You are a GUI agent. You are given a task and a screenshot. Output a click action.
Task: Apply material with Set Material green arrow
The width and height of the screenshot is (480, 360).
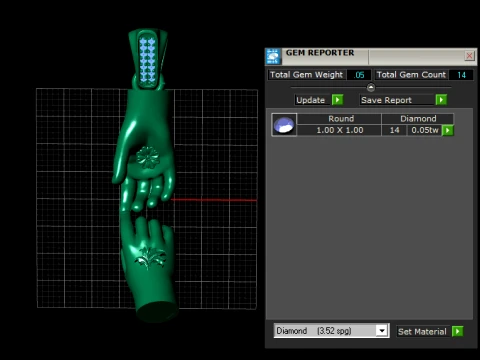click(x=458, y=331)
